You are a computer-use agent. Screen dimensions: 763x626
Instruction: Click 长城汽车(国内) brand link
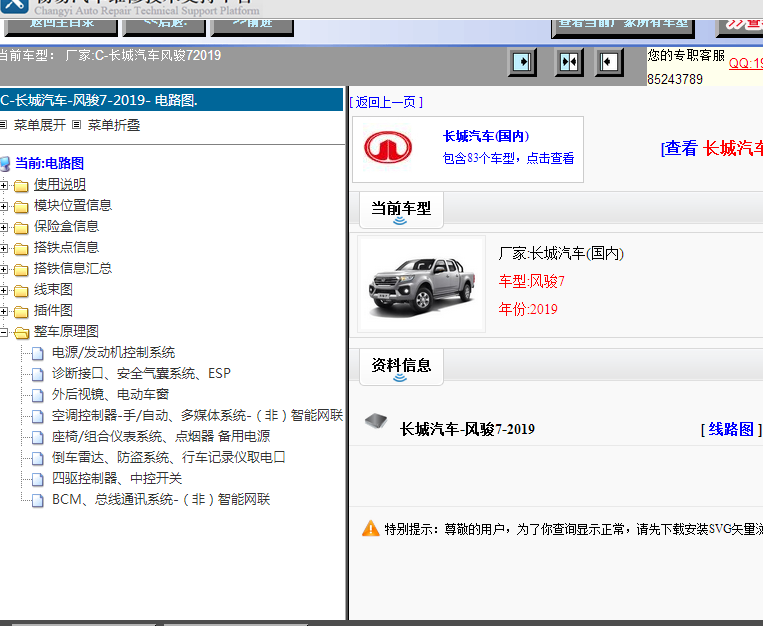tap(486, 136)
